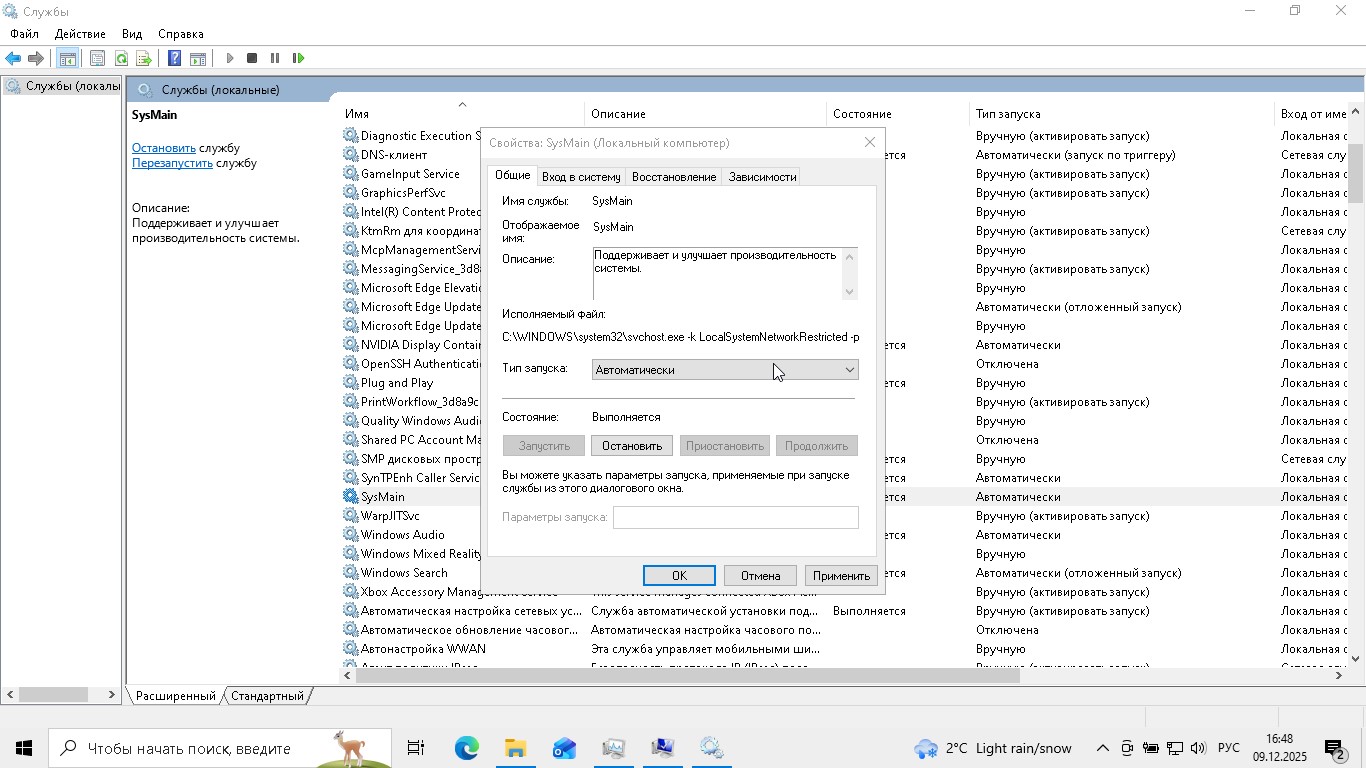Open the Файл menu
Image resolution: width=1366 pixels, height=768 pixels.
(x=24, y=34)
